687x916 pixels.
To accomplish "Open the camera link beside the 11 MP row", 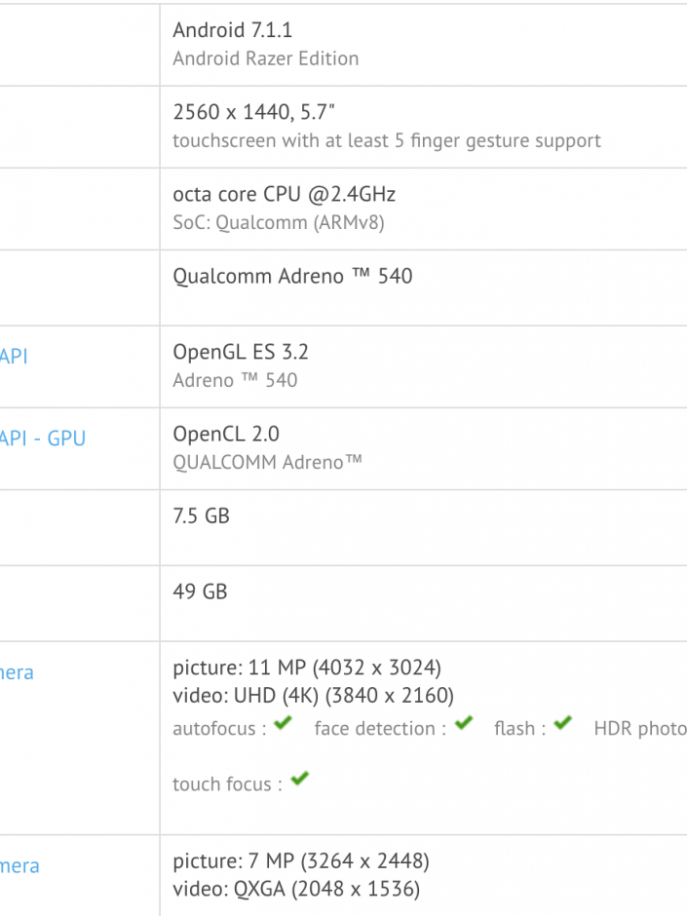I will point(17,673).
